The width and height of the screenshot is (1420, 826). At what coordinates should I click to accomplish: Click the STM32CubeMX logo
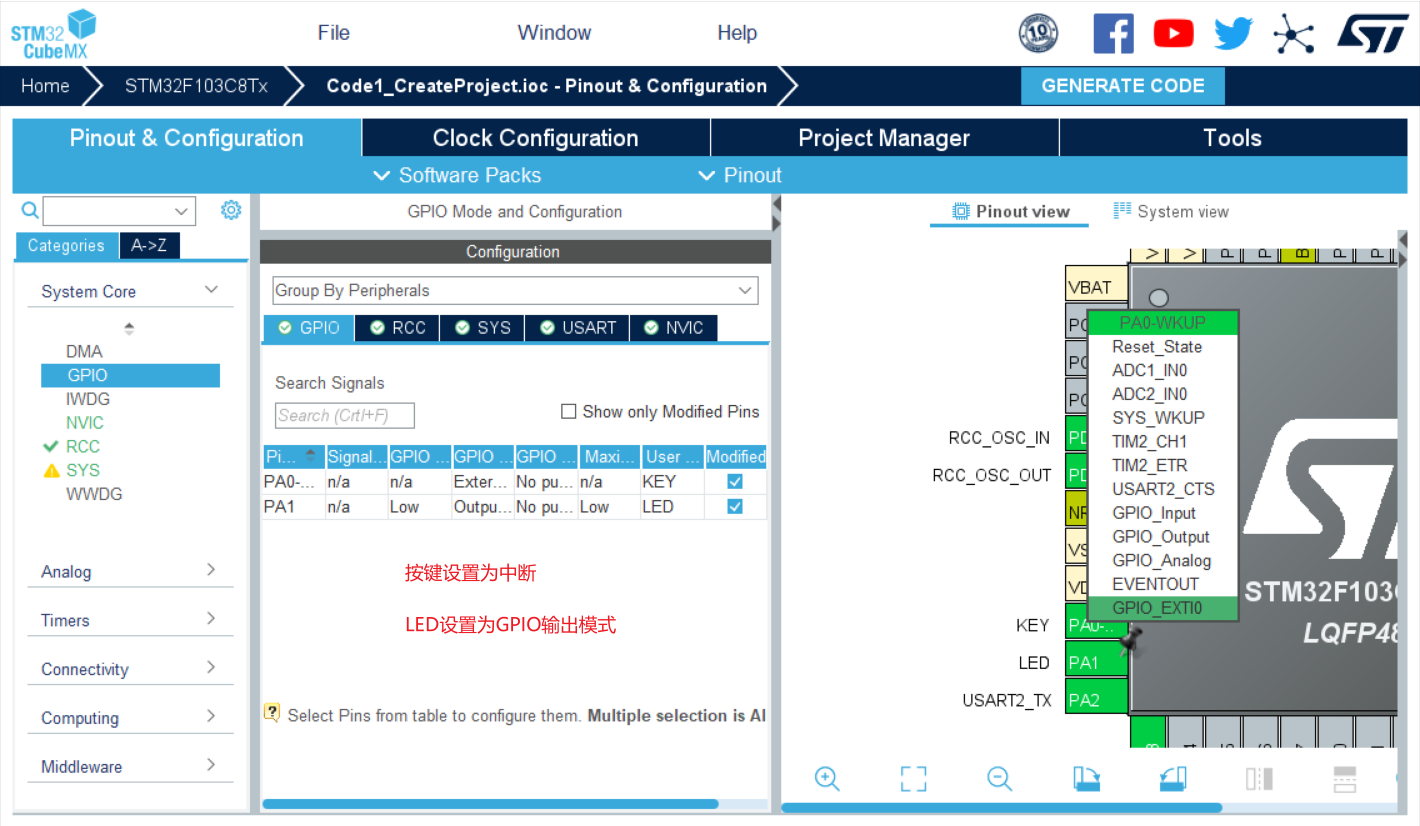(54, 34)
